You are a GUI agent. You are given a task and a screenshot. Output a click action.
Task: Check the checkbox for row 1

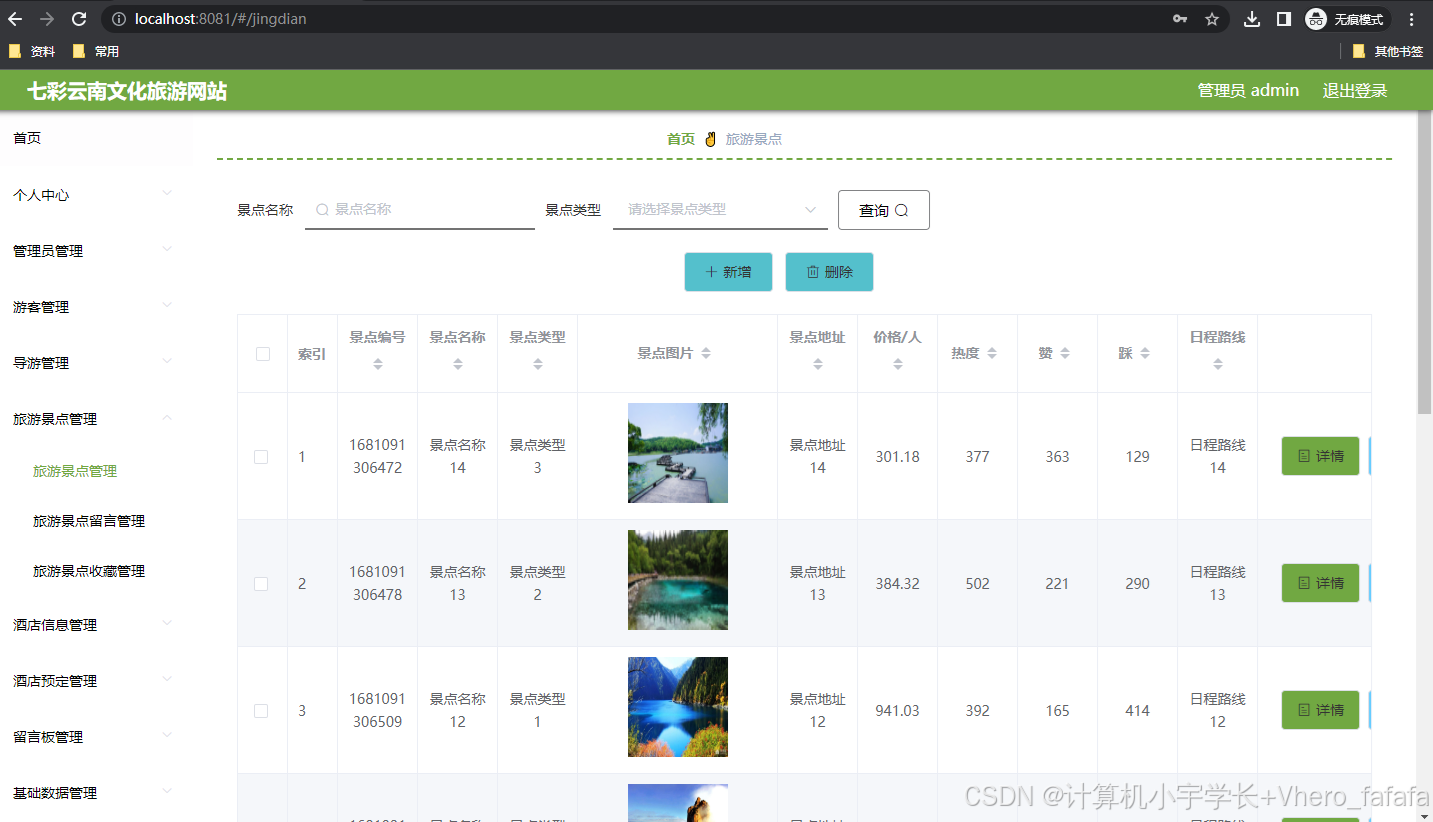click(x=262, y=456)
